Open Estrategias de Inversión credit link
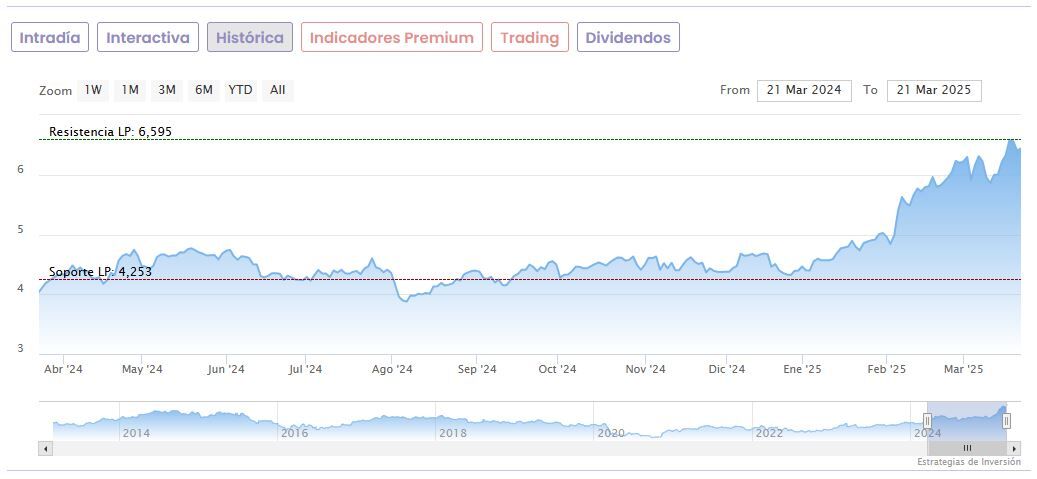Viewport: 1037px width, 479px height. (x=968, y=462)
